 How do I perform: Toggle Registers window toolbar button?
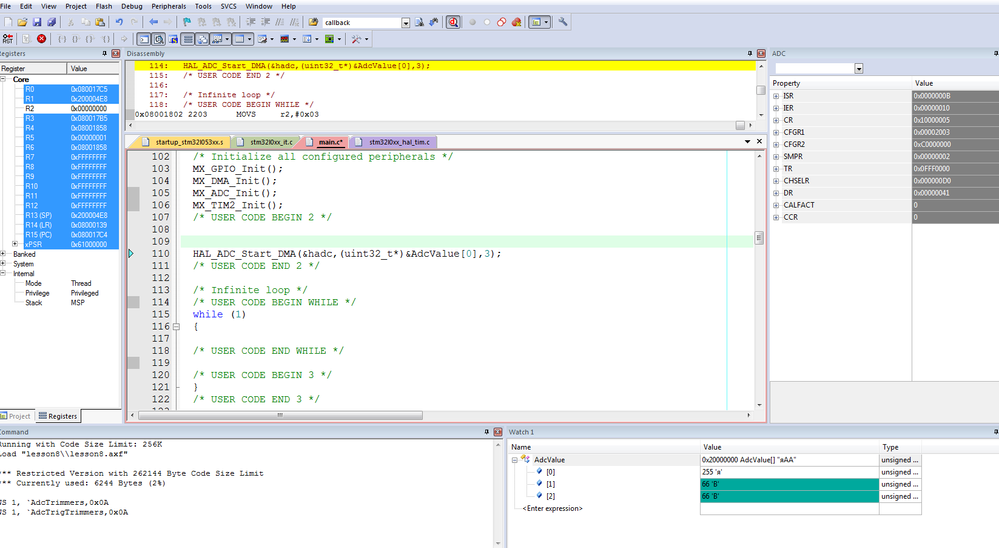click(187, 39)
